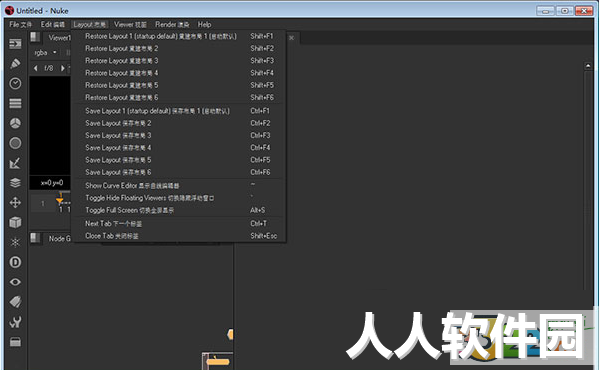
Task: Choose Save Layout 4
Action: pos(179,148)
